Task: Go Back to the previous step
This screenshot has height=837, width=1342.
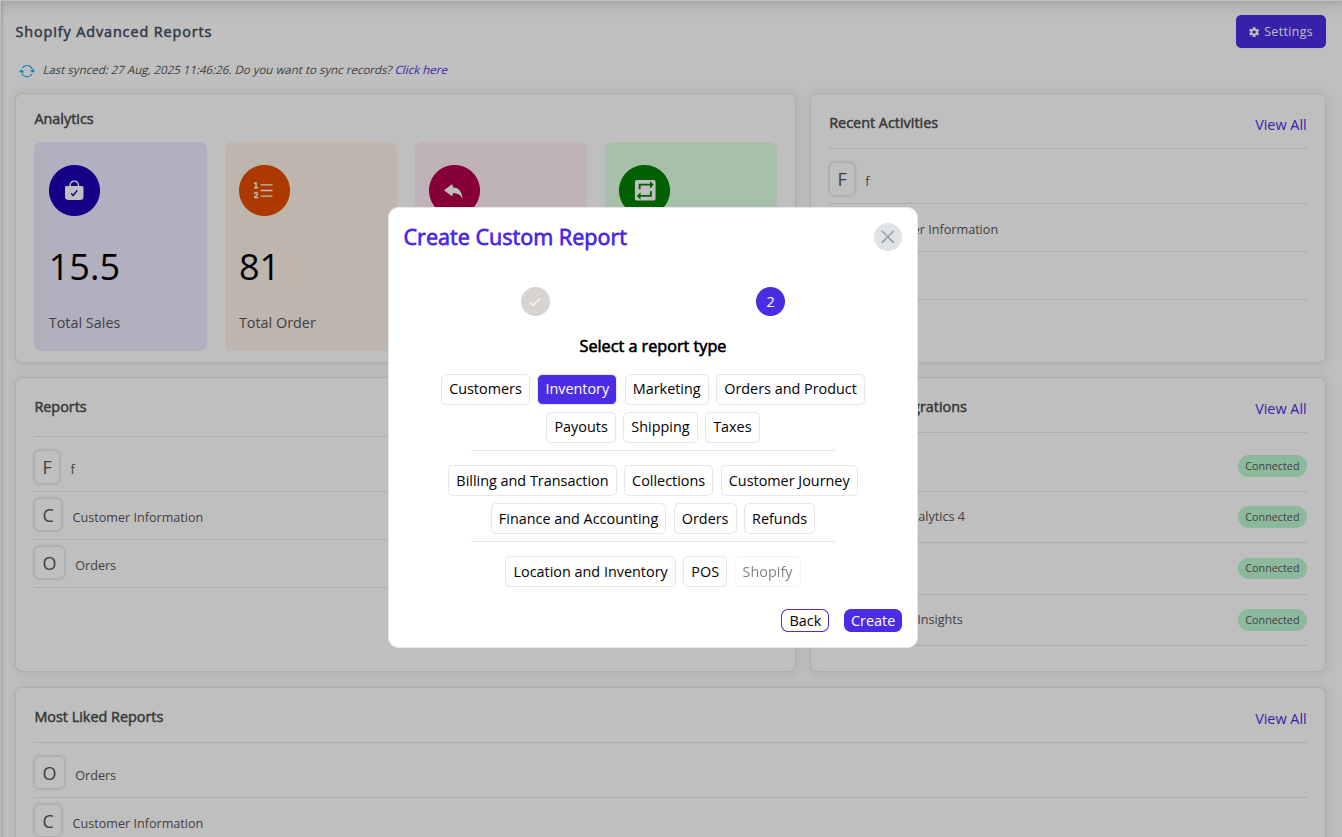Action: [x=805, y=621]
